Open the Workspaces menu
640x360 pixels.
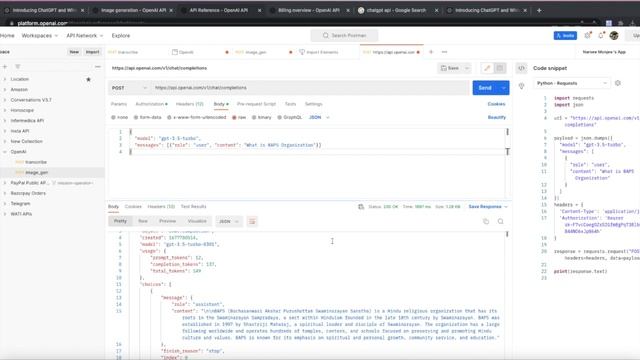[x=40, y=36]
